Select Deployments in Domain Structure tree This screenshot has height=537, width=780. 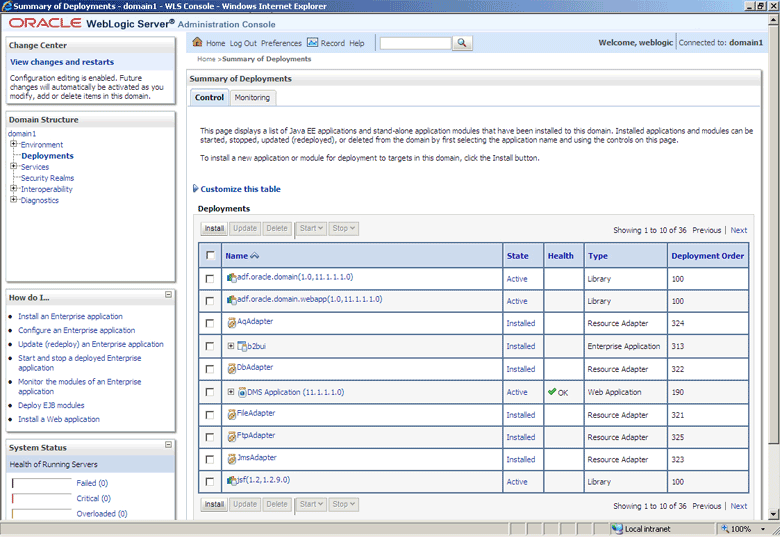click(x=47, y=156)
